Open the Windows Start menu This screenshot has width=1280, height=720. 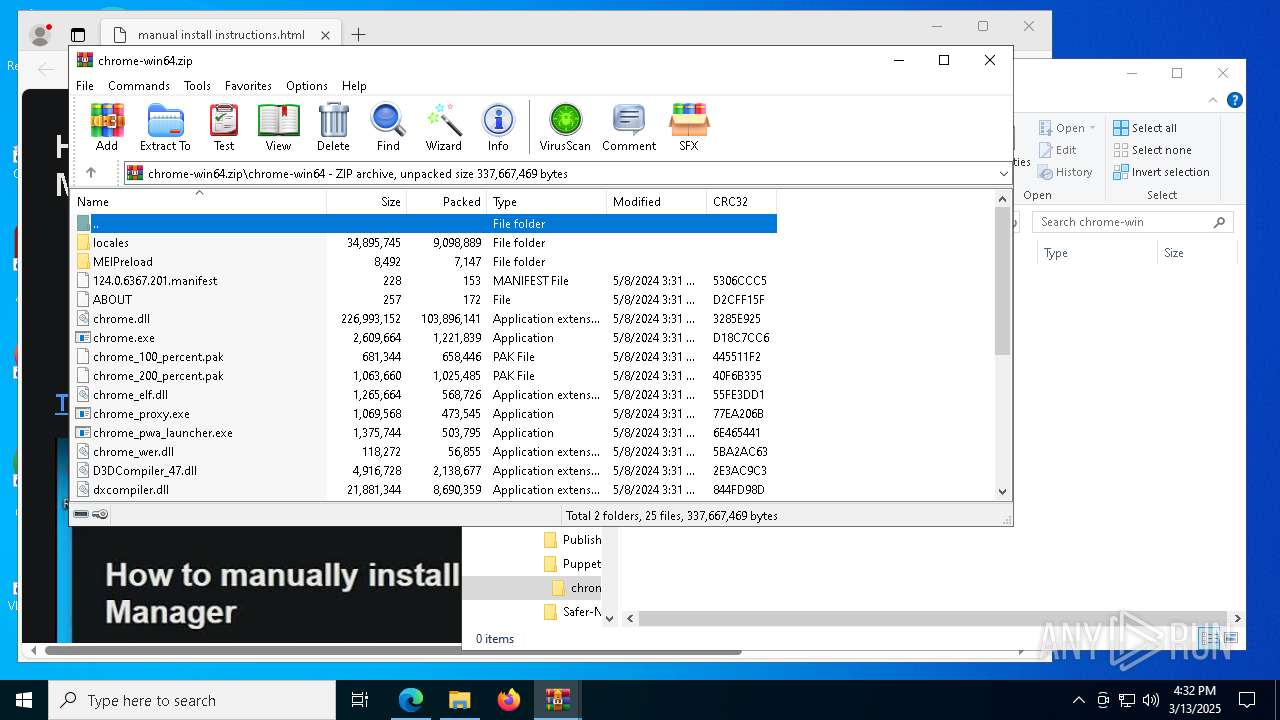(24, 700)
